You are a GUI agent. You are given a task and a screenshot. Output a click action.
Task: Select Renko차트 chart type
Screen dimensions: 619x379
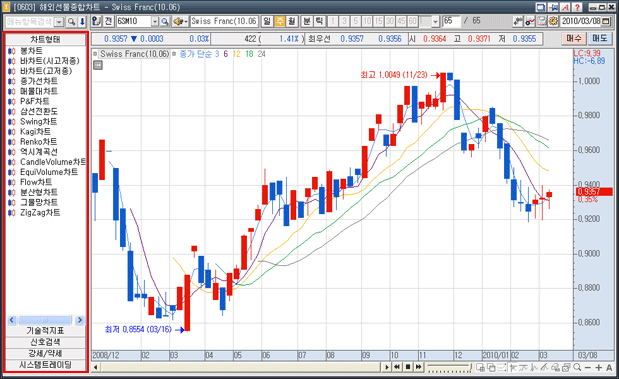[38, 142]
